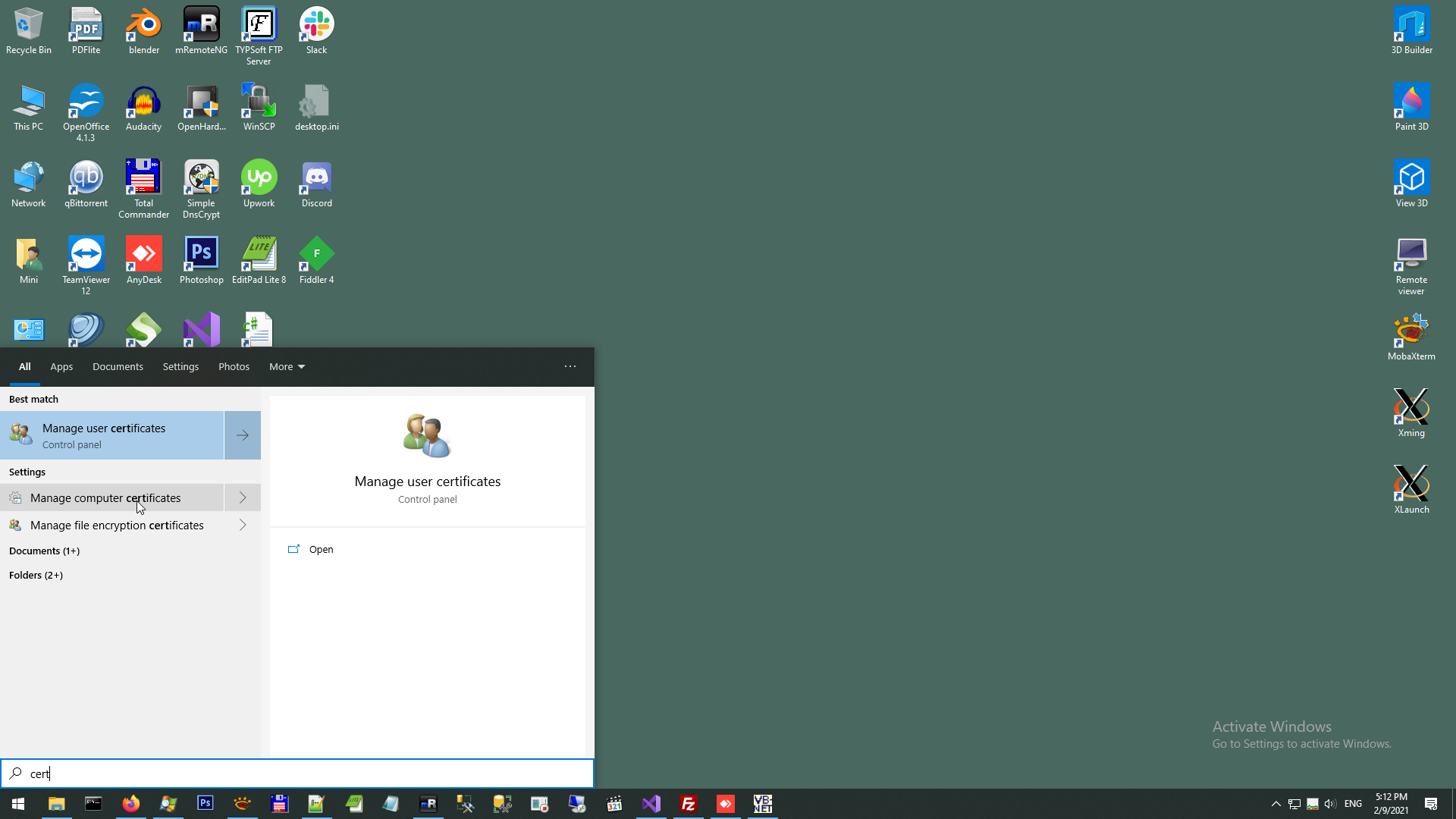Select the Slack desktop shortcut
Viewport: 1456px width, 819px height.
tap(316, 32)
